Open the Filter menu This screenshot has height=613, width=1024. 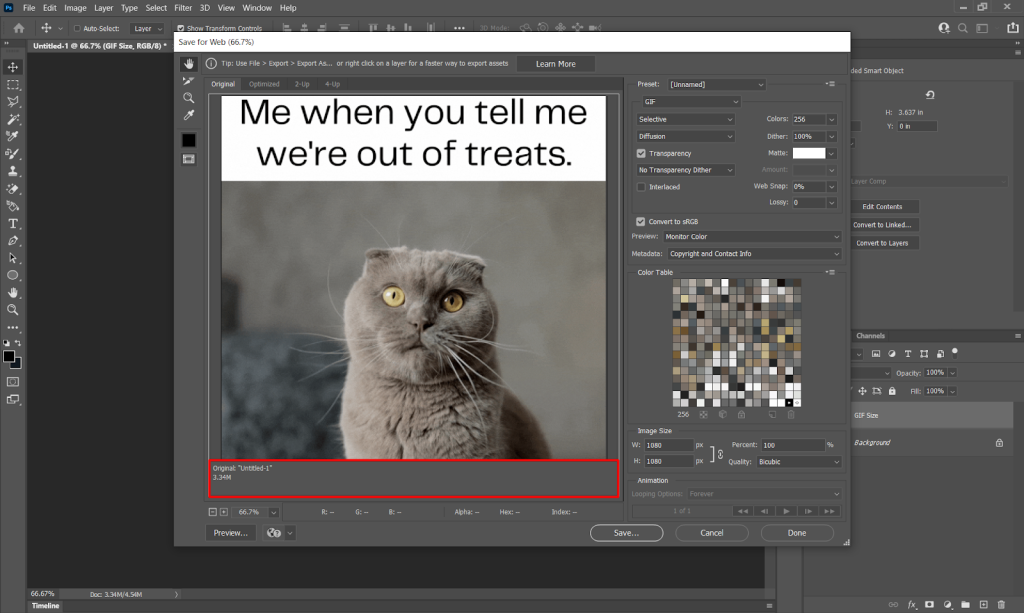point(183,8)
